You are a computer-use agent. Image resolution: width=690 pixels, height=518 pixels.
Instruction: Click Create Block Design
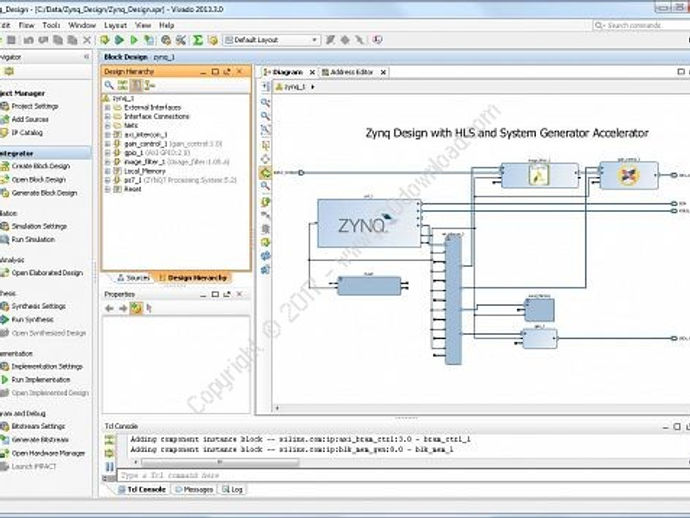(40, 166)
